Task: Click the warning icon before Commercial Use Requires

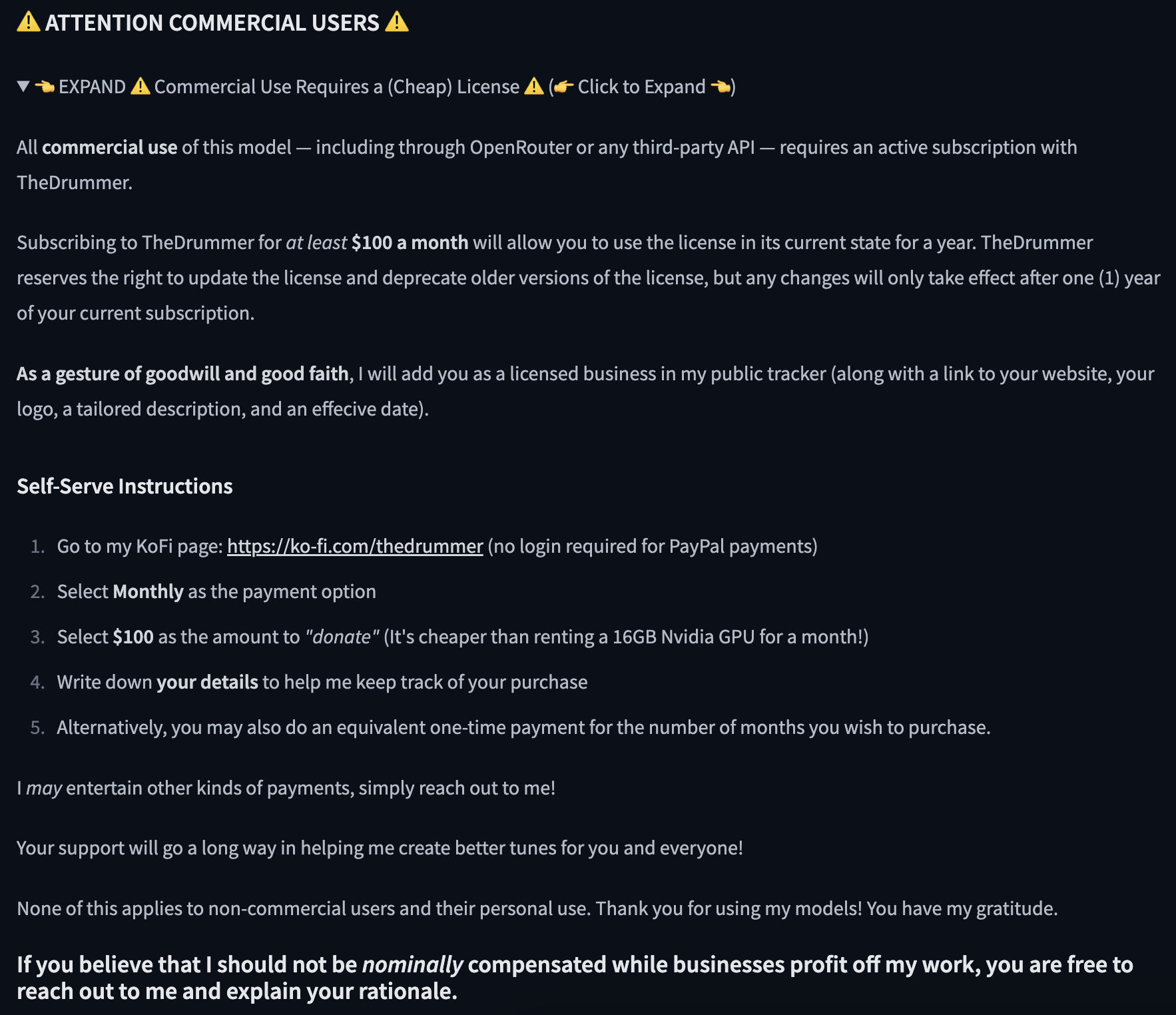Action: pos(140,87)
